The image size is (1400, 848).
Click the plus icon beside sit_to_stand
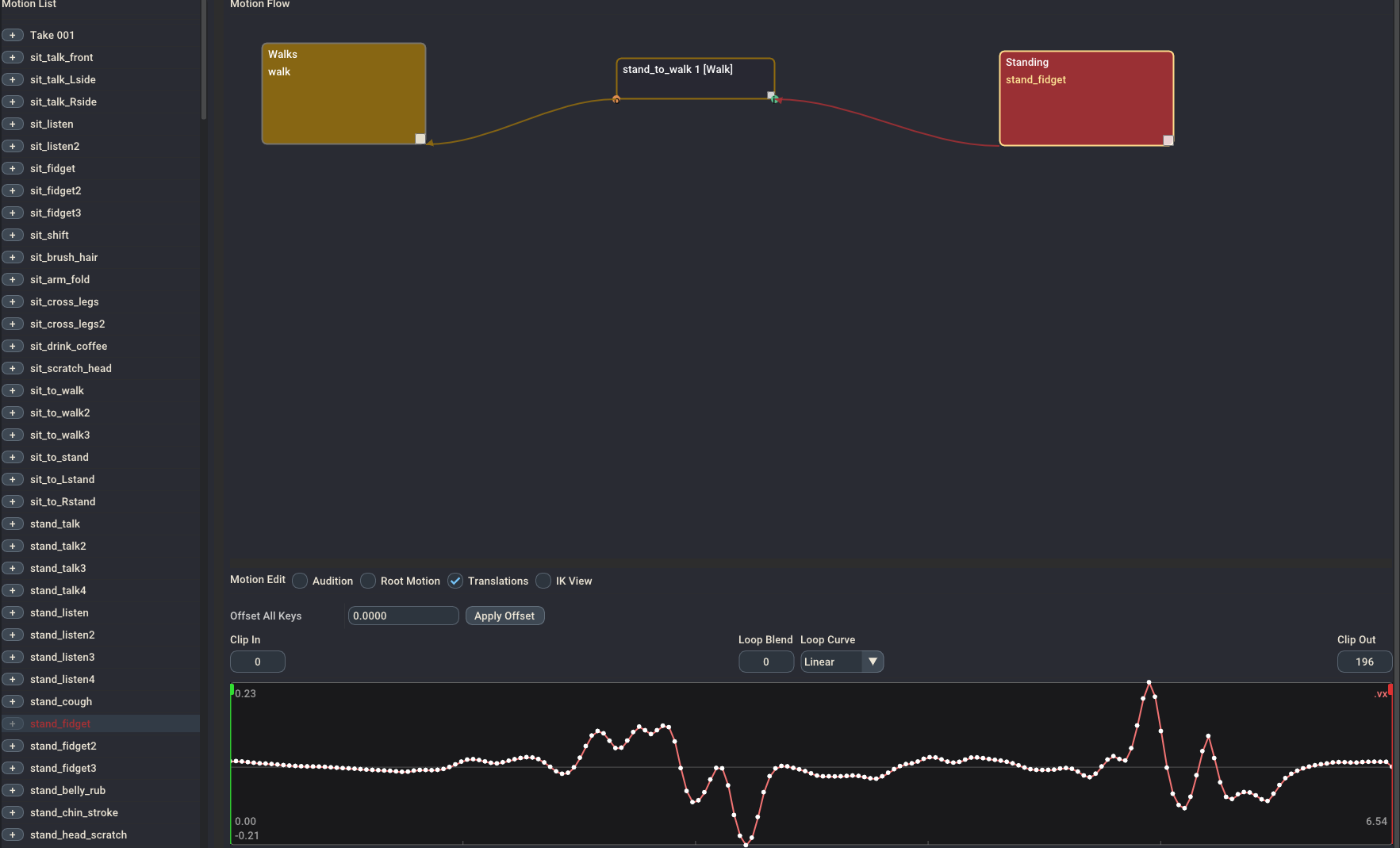(12, 457)
